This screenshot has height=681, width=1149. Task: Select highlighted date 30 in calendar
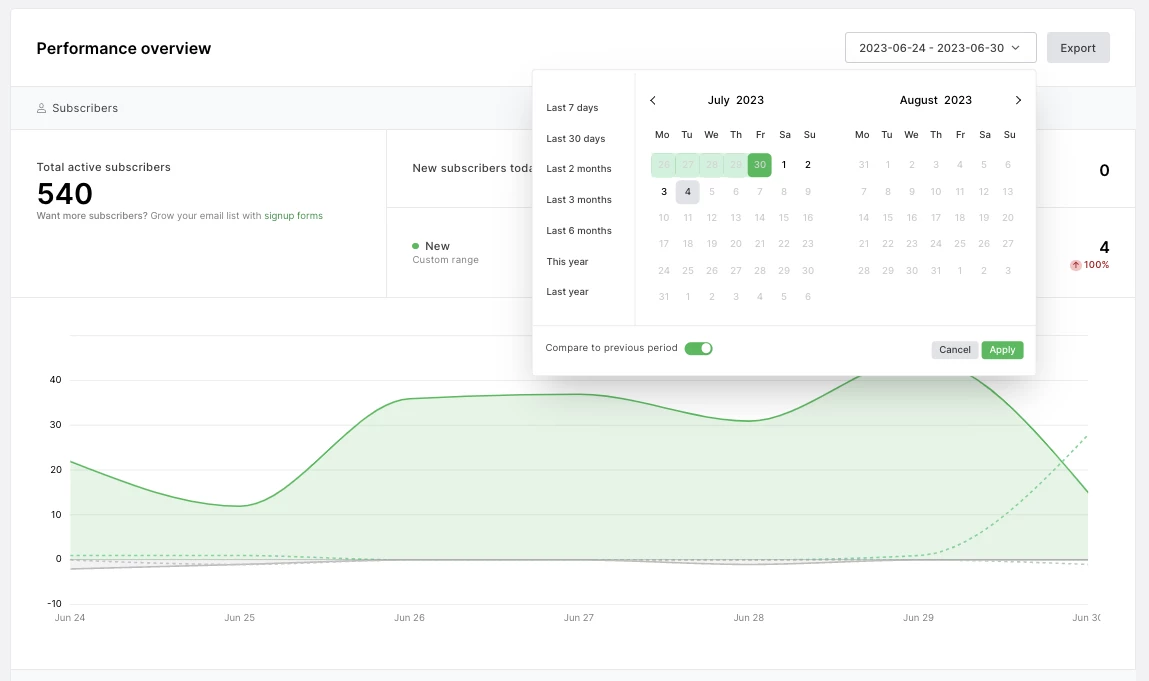[x=760, y=165]
